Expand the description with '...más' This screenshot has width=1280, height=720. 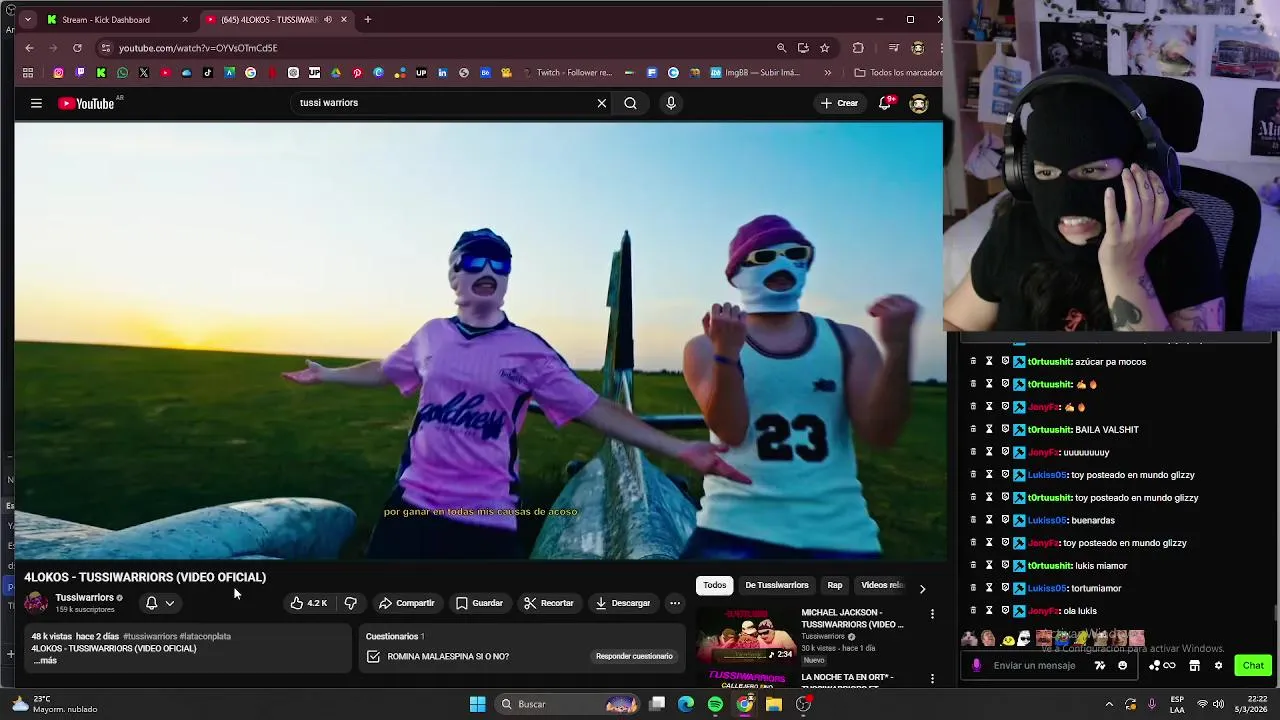[x=45, y=660]
